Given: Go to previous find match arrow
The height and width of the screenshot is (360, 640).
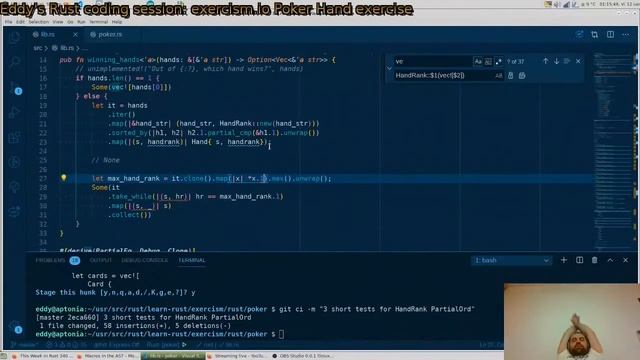Looking at the screenshot, I should tap(545, 61).
